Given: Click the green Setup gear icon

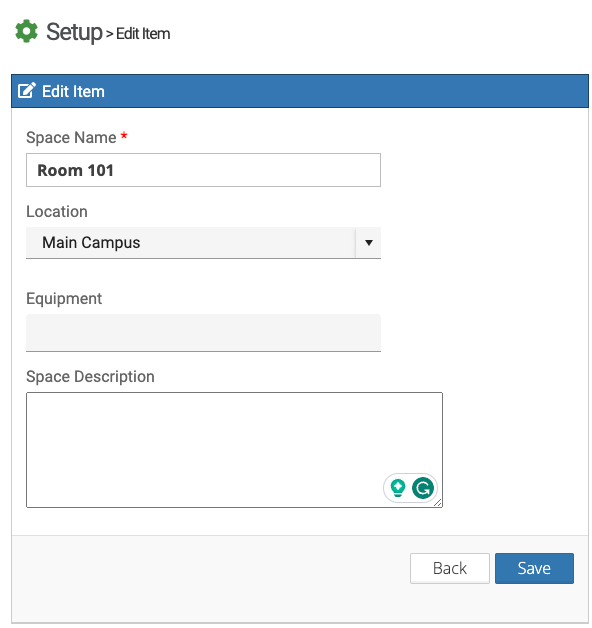Looking at the screenshot, I should click(26, 31).
